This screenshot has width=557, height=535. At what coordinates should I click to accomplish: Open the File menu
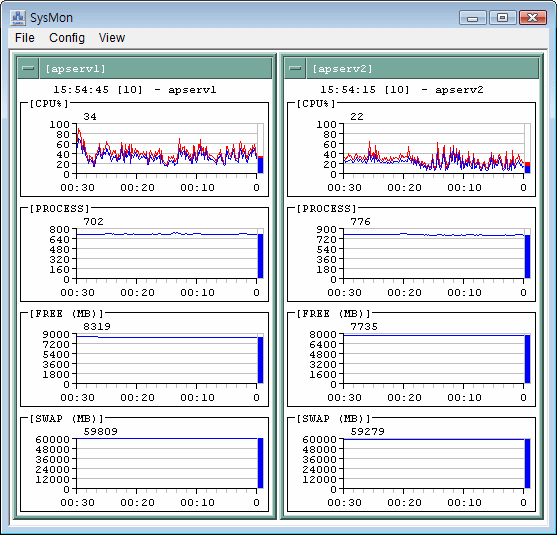tap(25, 38)
